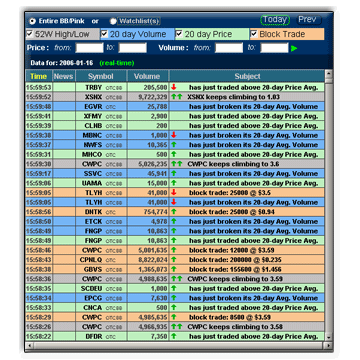Select the XFMY symbol
Screen dimensions: 360x360
(94, 116)
